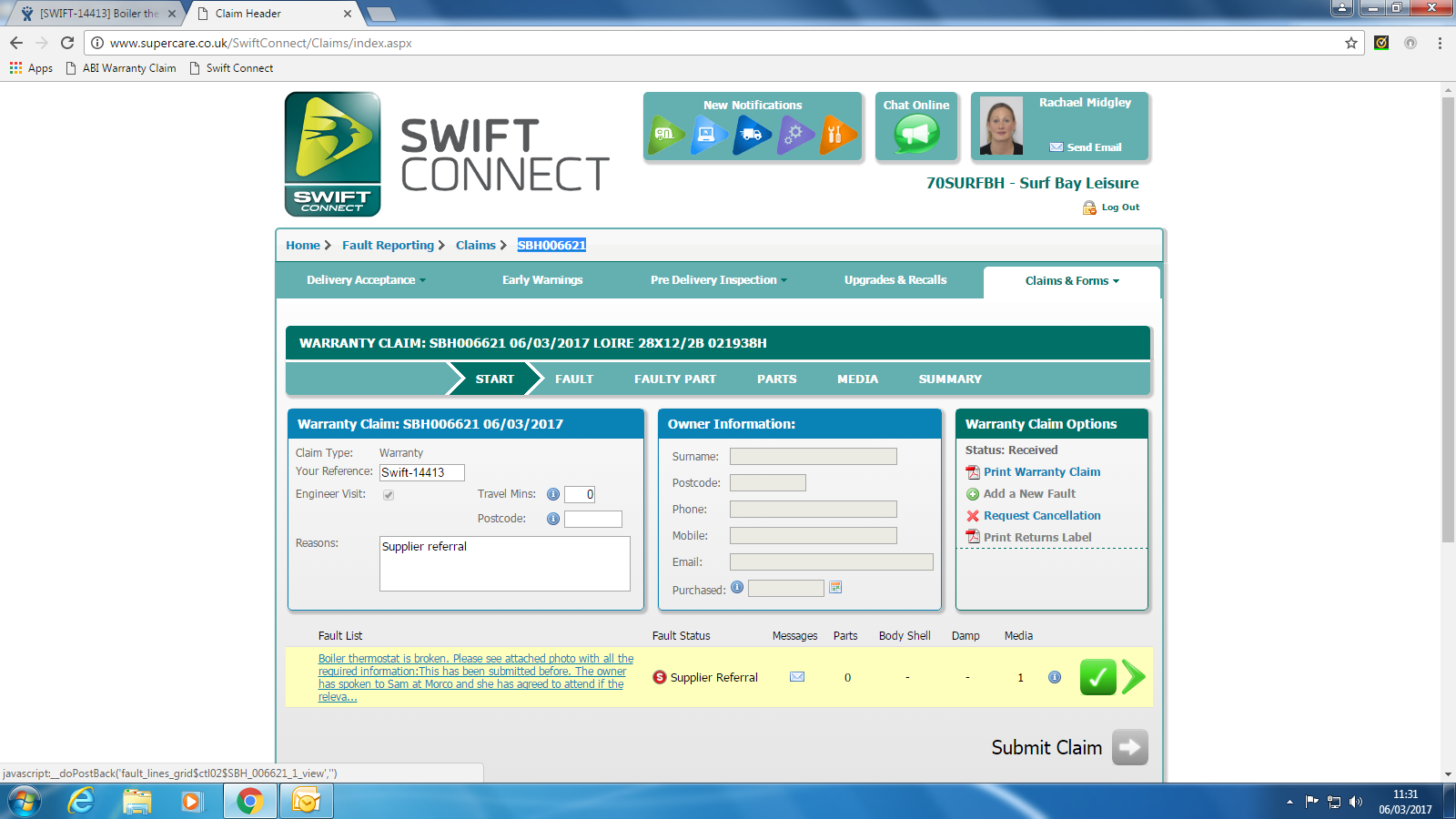The image size is (1456, 819).
Task: Click the info icon beside the Postcode field
Action: [x=552, y=519]
